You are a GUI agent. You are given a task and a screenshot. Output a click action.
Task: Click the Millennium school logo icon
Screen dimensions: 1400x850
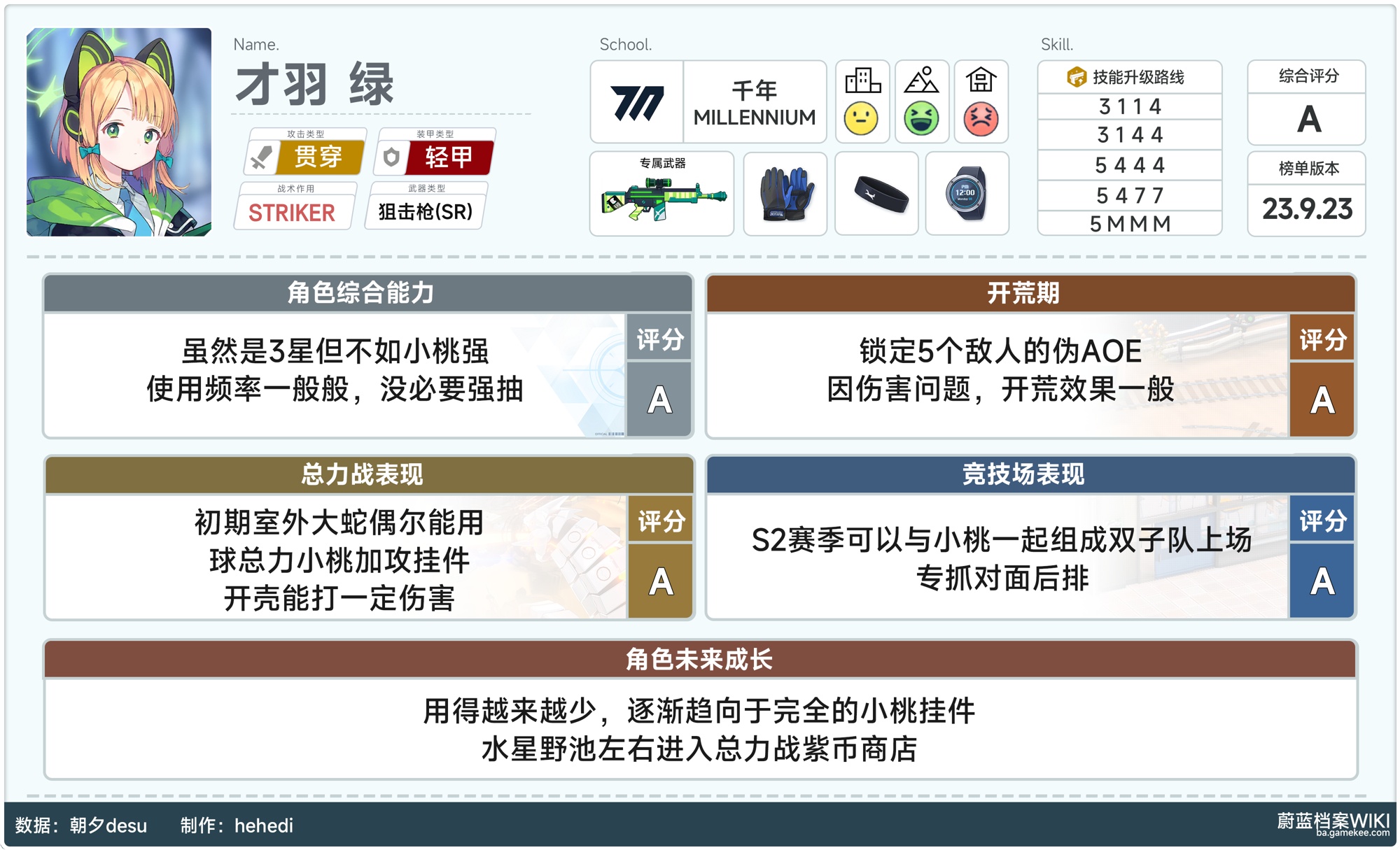636,103
